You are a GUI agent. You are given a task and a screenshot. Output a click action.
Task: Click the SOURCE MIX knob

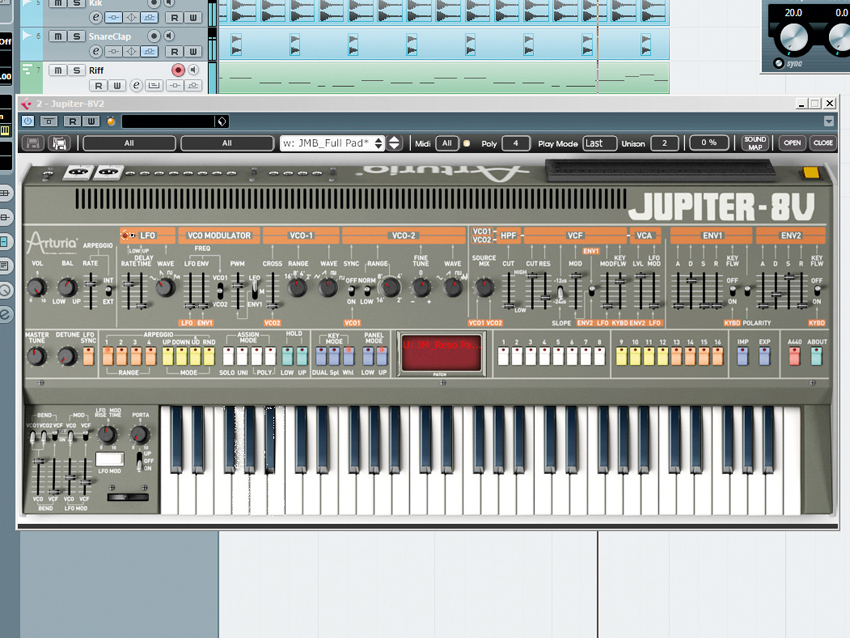click(x=484, y=287)
